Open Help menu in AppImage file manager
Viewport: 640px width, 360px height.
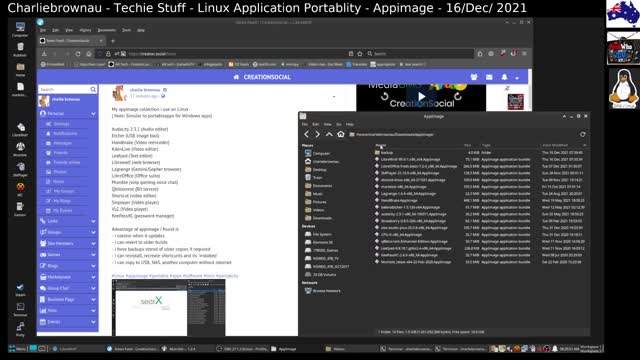coord(350,124)
